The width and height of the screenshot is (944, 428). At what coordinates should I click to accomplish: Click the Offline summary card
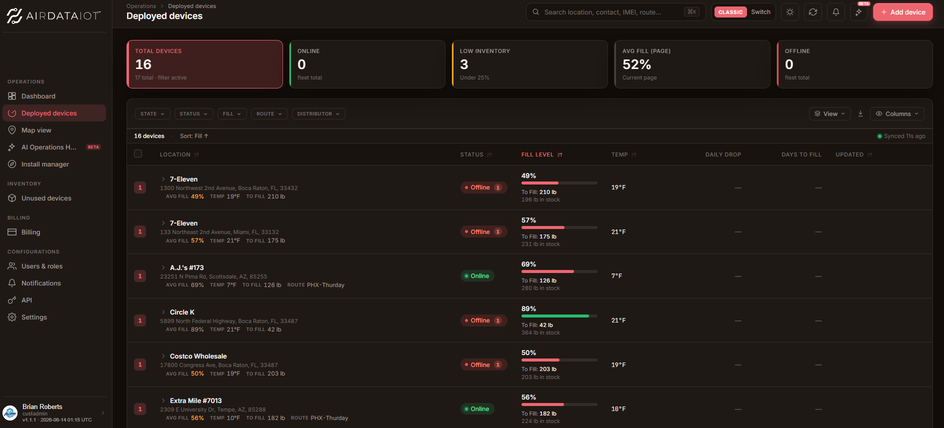[855, 64]
